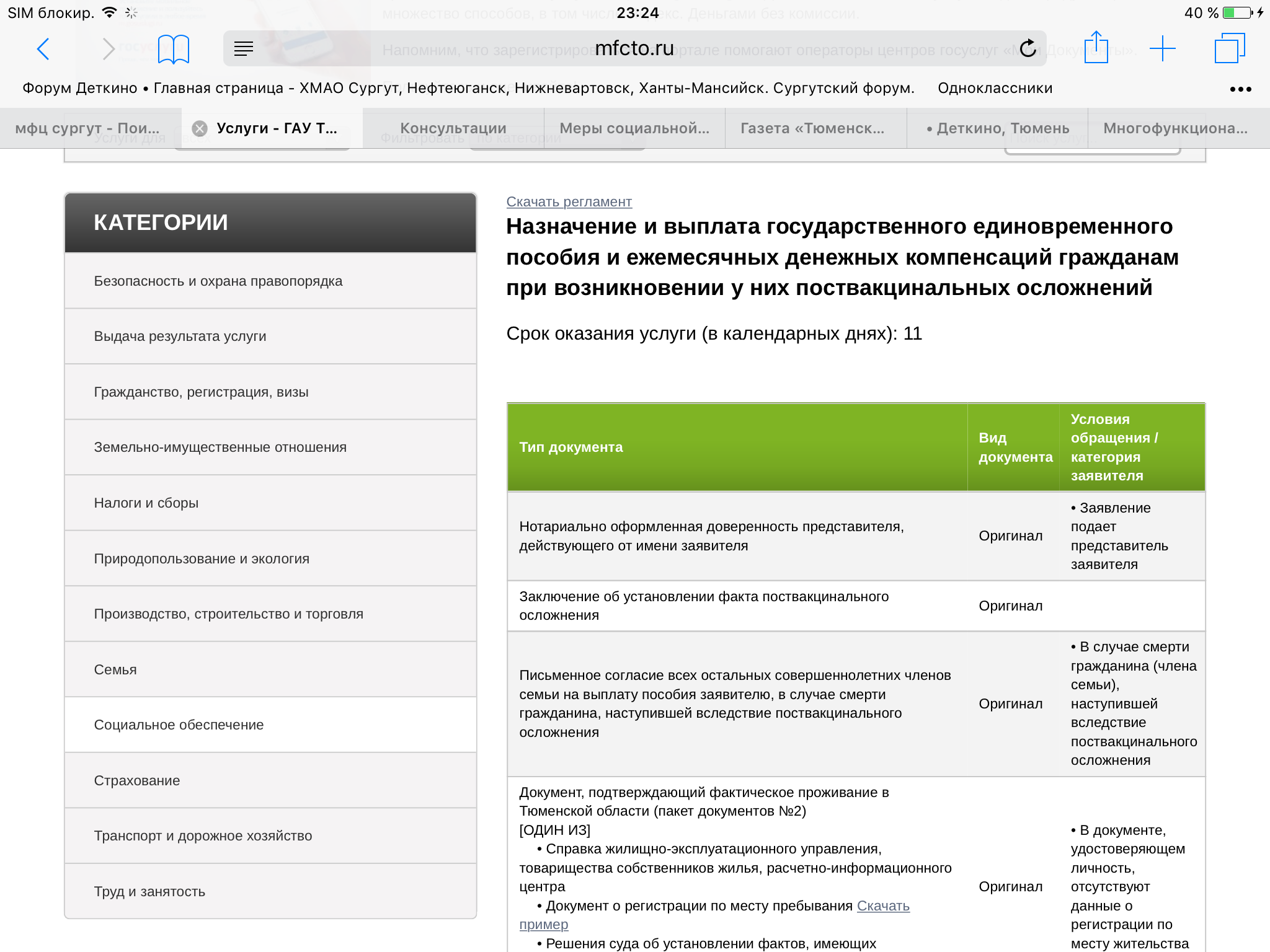Select Социальное обеспечение category

179,725
